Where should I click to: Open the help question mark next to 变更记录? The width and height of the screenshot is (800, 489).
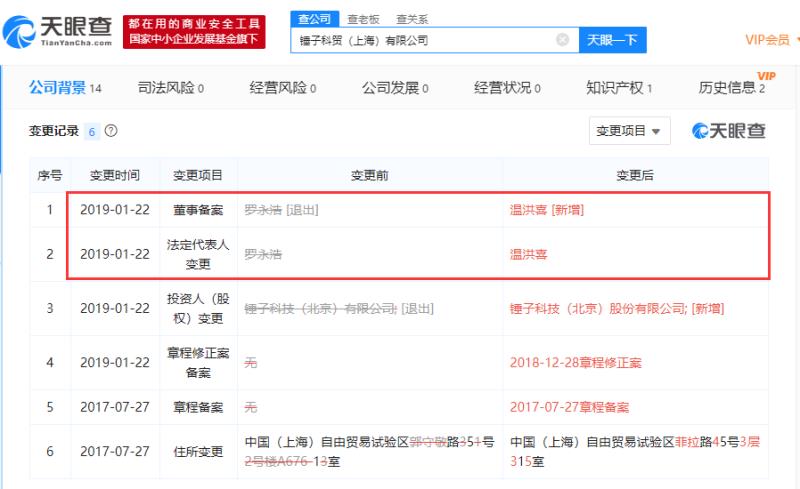(111, 131)
